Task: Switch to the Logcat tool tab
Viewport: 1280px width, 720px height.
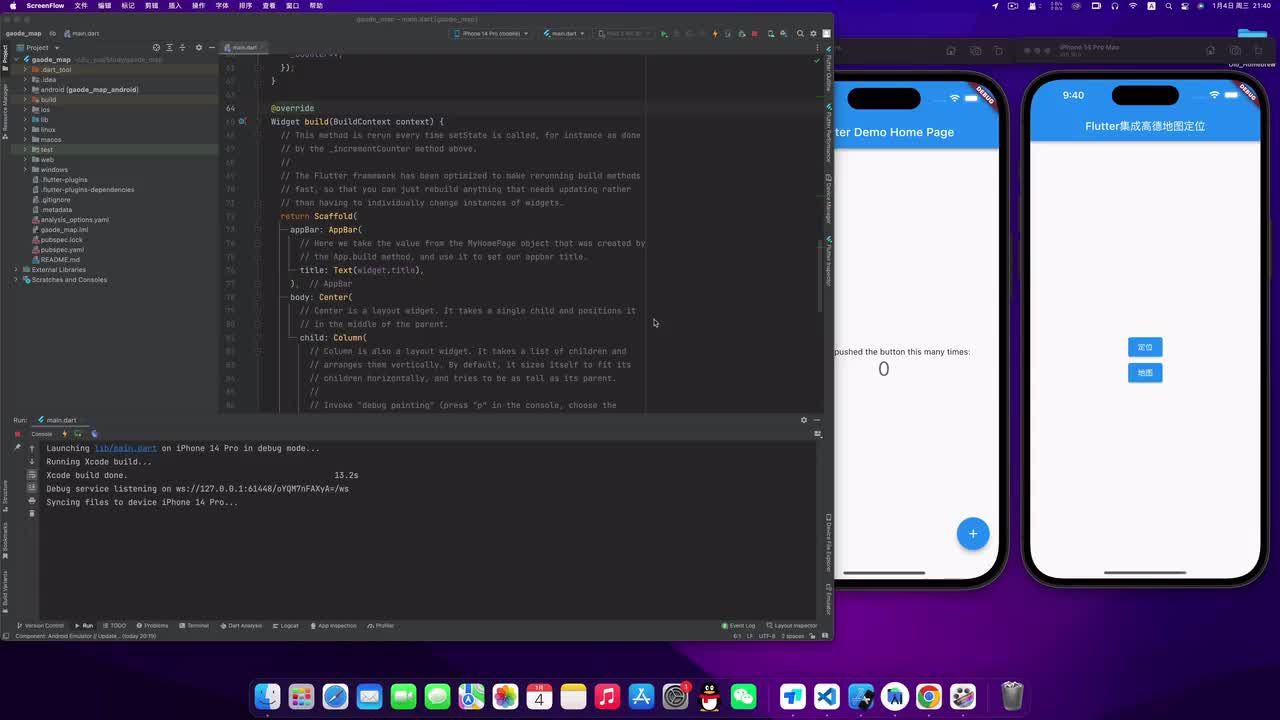Action: point(286,626)
